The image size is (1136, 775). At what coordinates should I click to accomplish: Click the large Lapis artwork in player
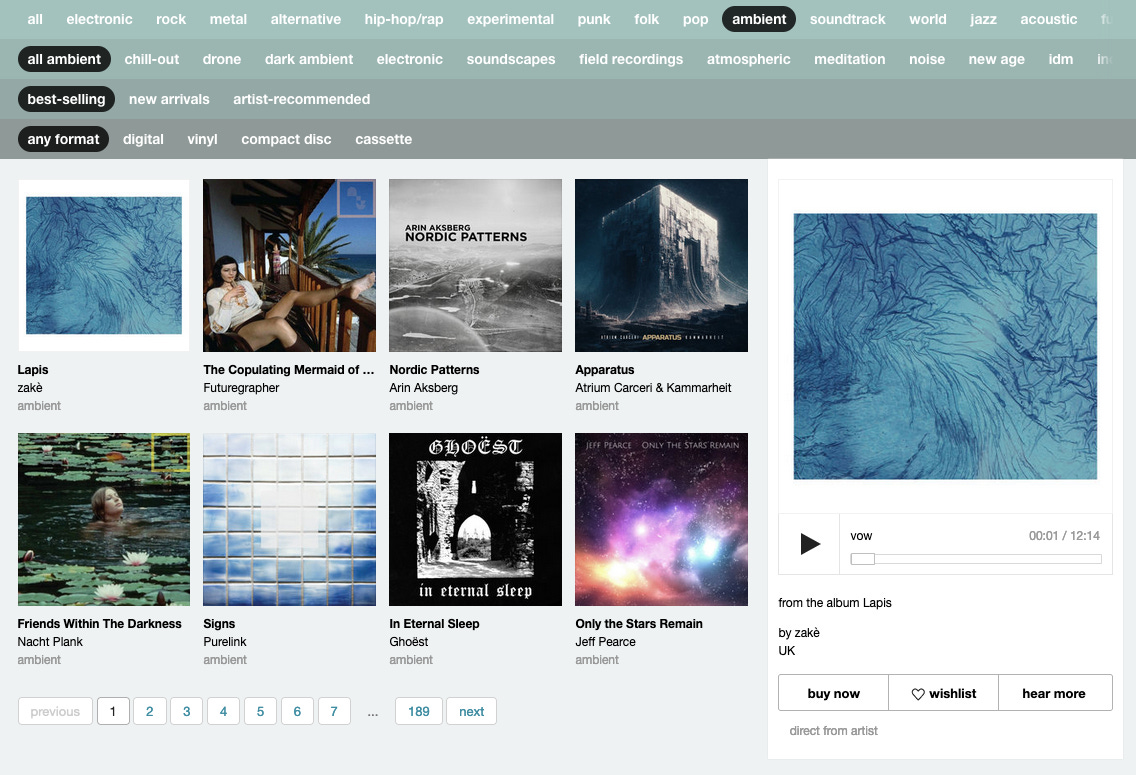click(945, 346)
